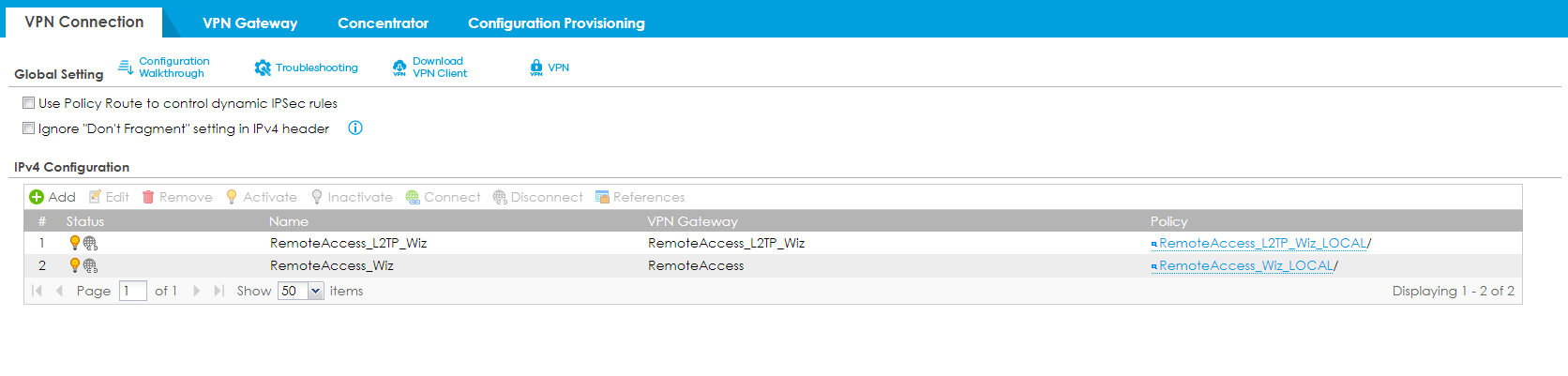Image resolution: width=1568 pixels, height=376 pixels.
Task: Open the Show items-per-page dropdown
Action: 316,291
